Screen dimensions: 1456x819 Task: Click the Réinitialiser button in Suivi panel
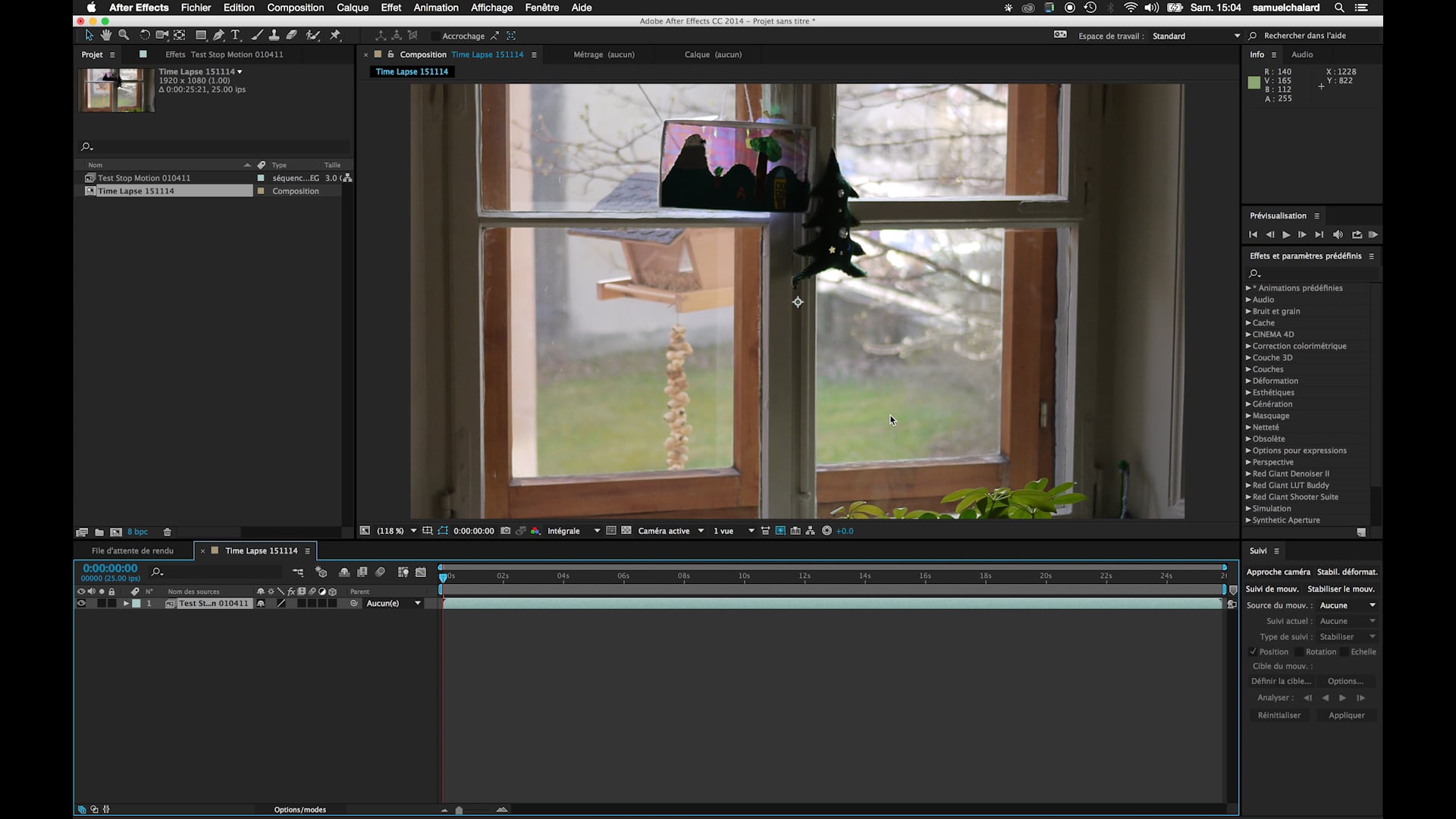point(1279,715)
